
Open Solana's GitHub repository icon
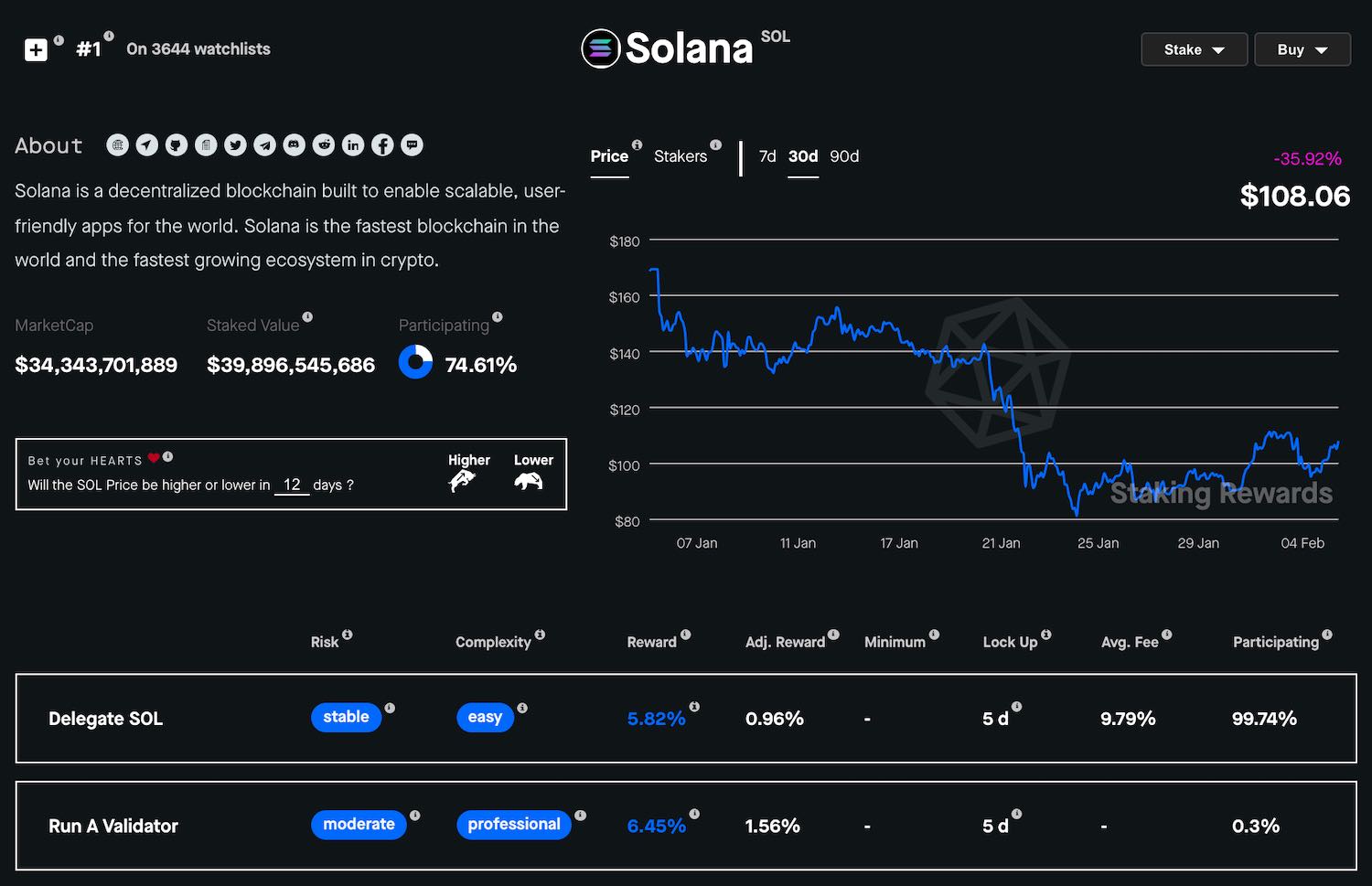coord(177,144)
